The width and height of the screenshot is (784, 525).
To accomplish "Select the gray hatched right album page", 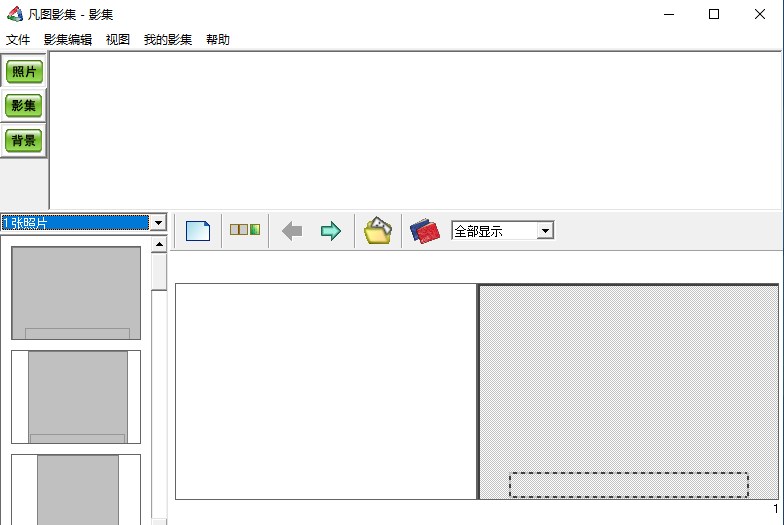I will (628, 392).
